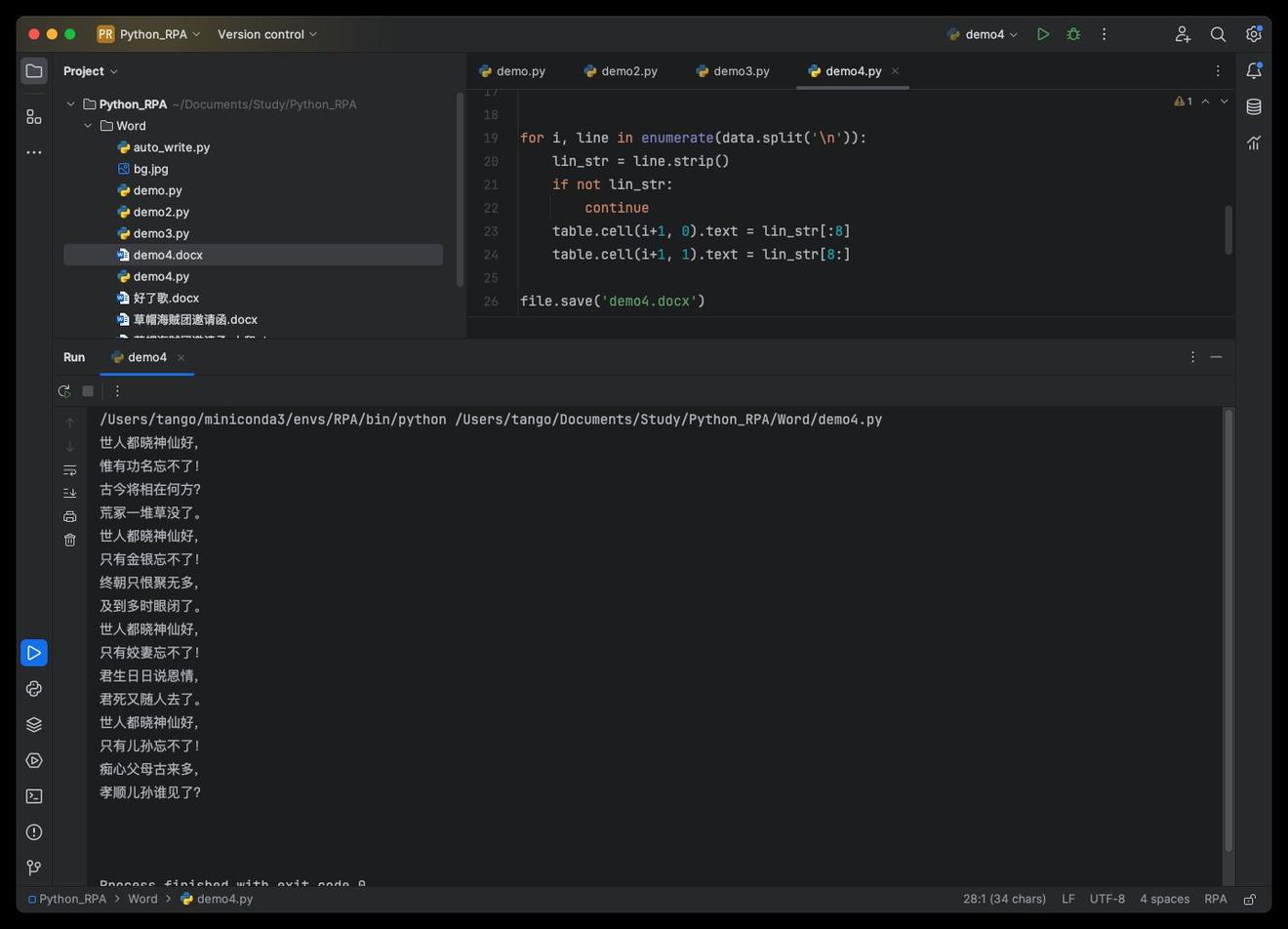The height and width of the screenshot is (929, 1288).
Task: Toggle read-only lock icon in status bar
Action: pyautogui.click(x=1250, y=900)
